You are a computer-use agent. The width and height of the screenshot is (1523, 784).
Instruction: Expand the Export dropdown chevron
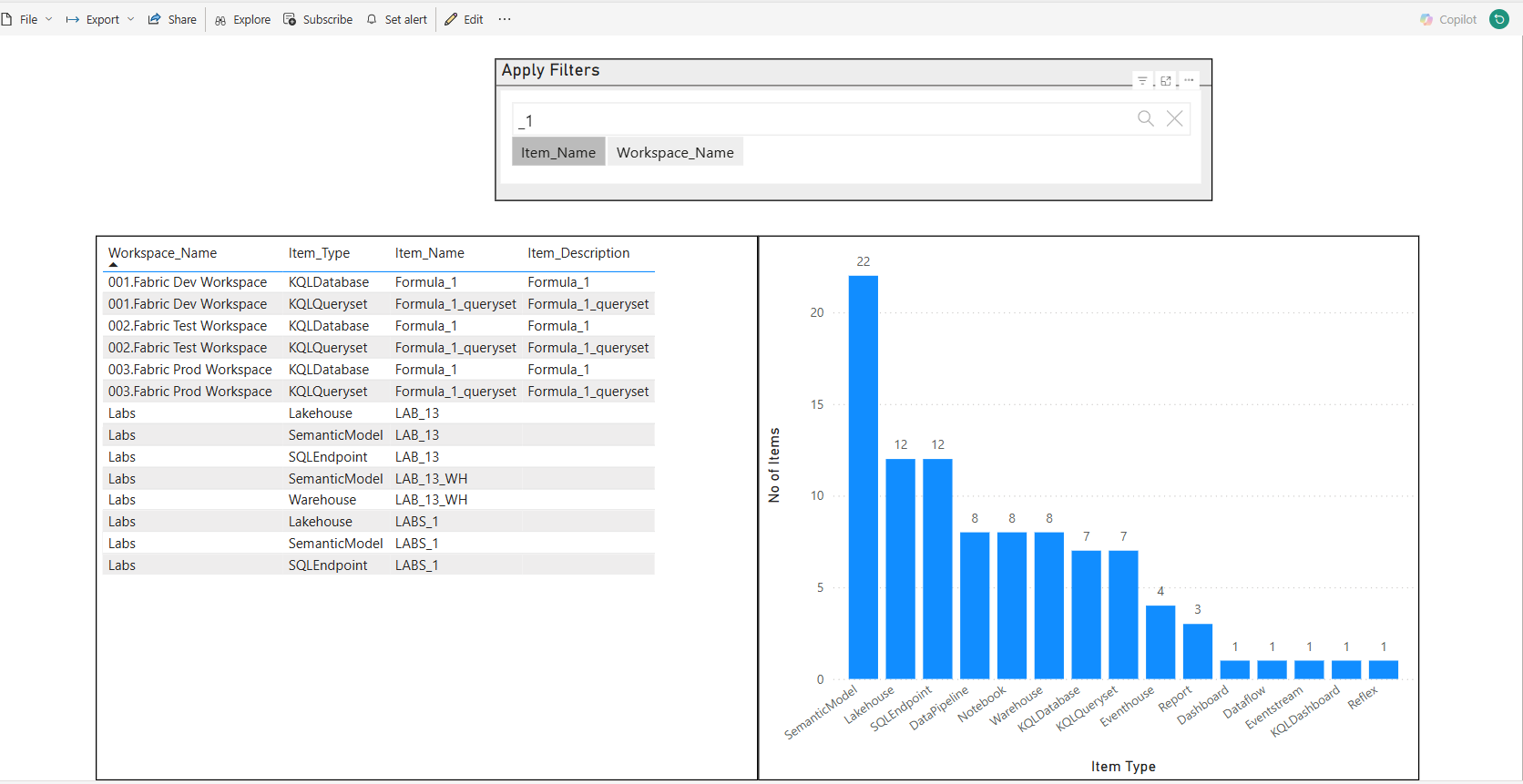(131, 19)
